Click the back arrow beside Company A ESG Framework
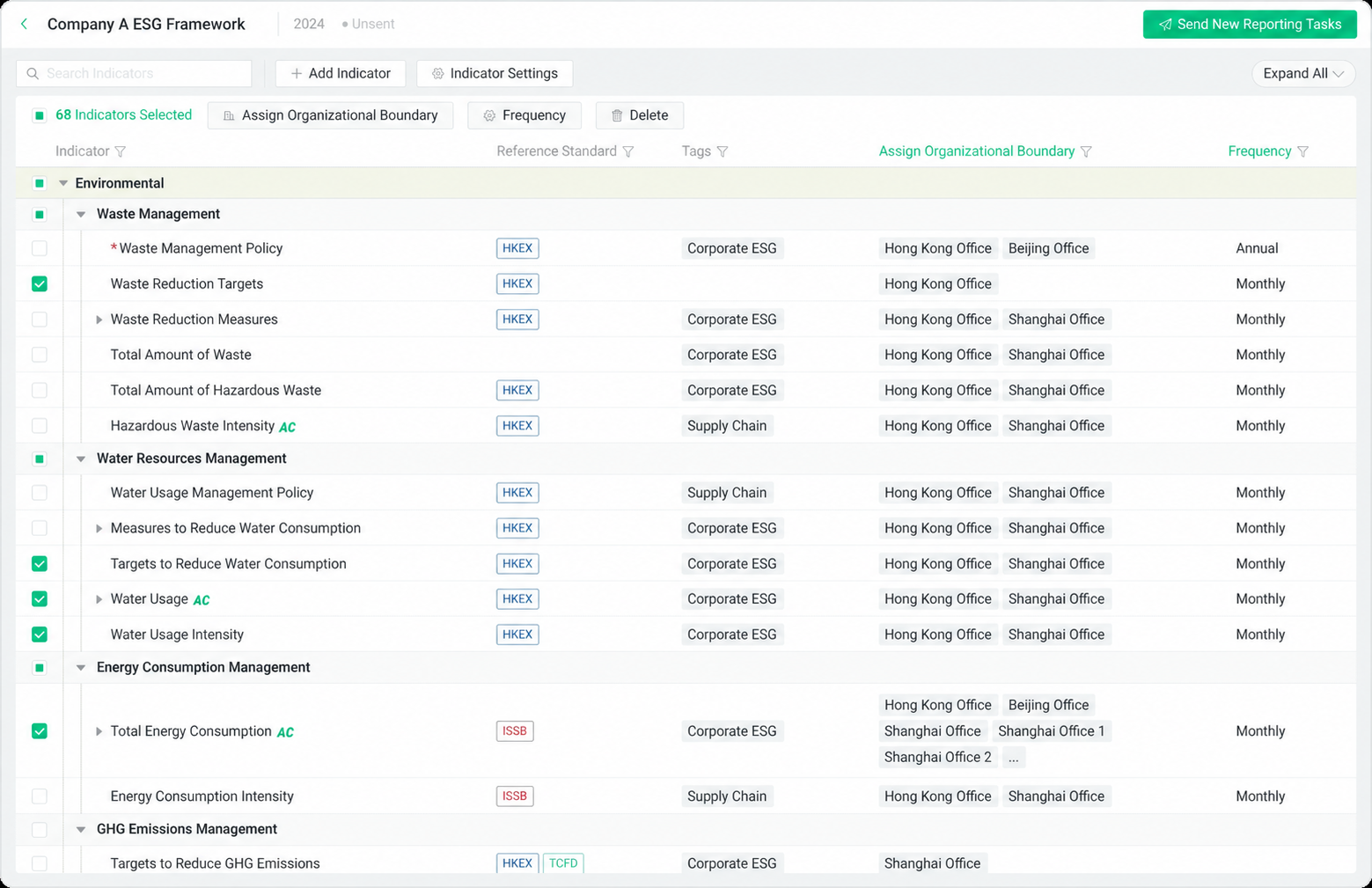The image size is (1372, 888). pos(25,25)
